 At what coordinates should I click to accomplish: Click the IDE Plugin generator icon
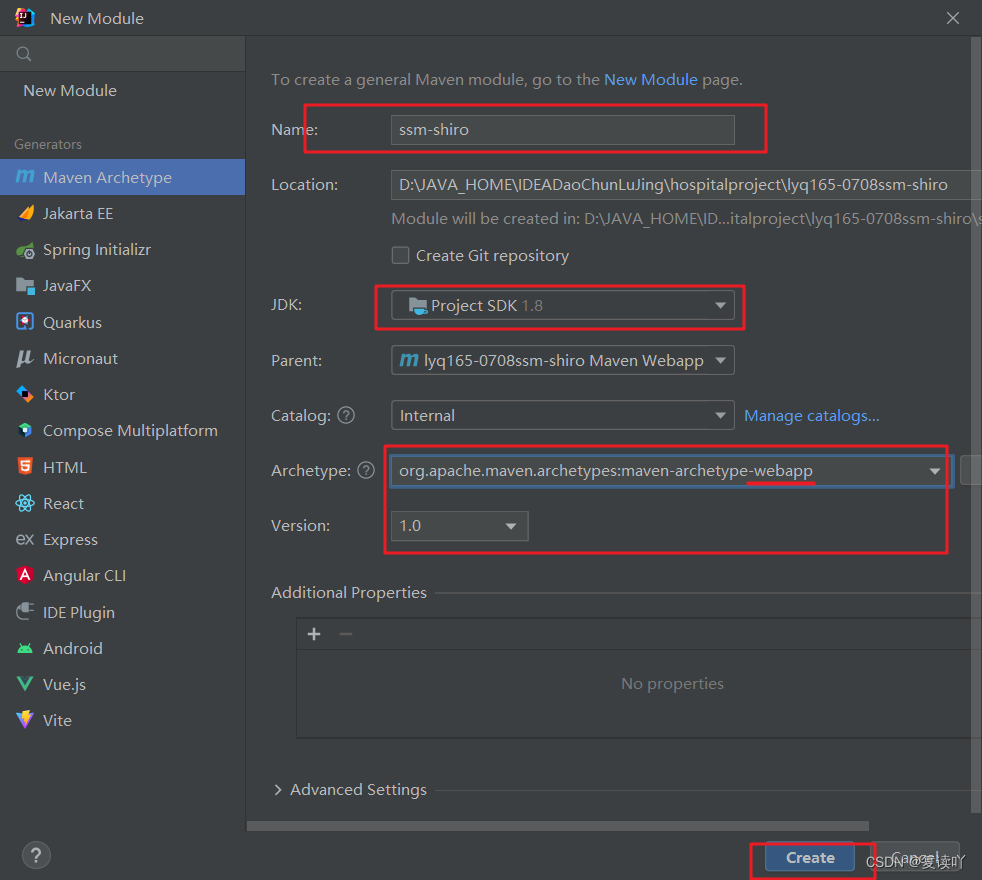coord(25,611)
